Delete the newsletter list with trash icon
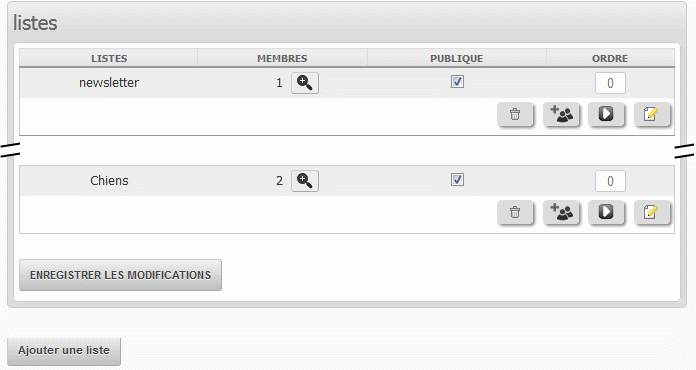696x370 pixels. (515, 114)
